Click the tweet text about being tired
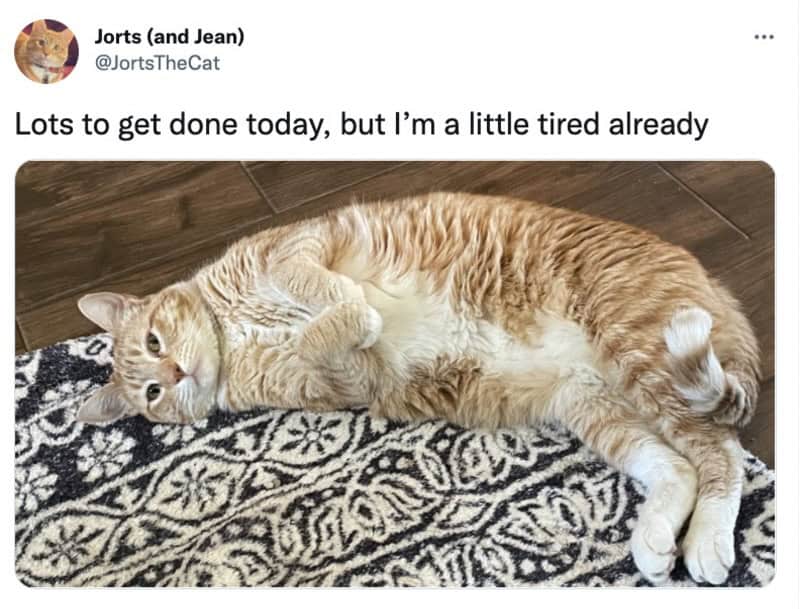 click(x=362, y=125)
